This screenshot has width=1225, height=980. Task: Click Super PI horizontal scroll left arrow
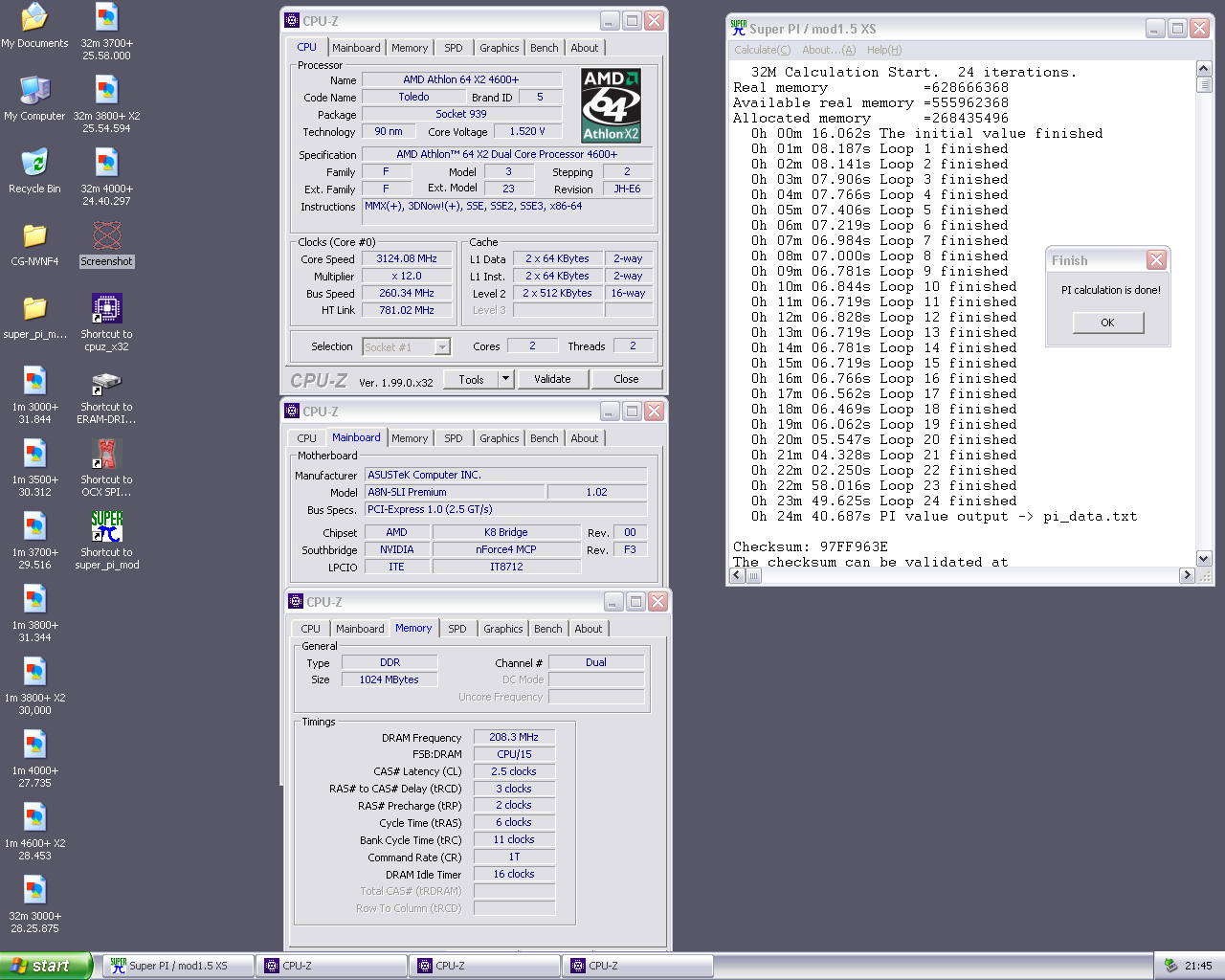tap(737, 575)
